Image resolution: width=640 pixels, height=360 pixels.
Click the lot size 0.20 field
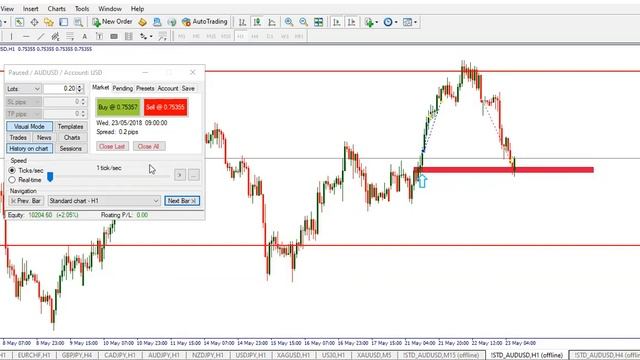(60, 89)
